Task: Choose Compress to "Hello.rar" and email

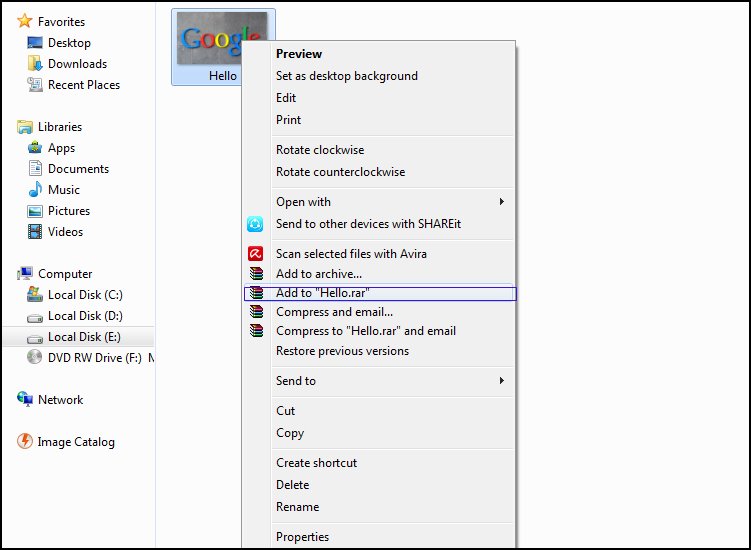Action: [x=378, y=331]
